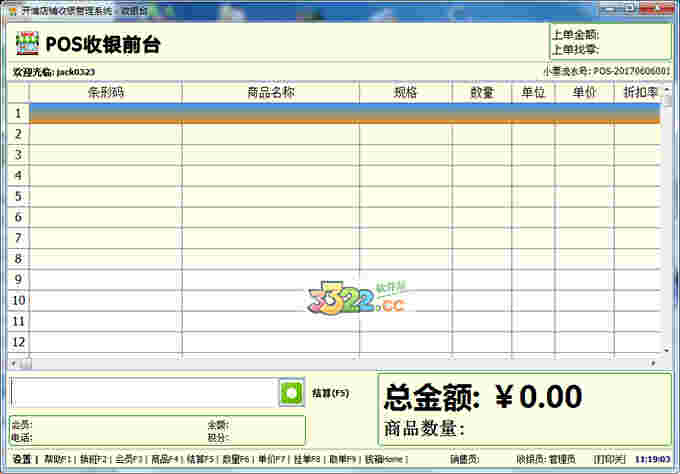
Task: Click the 规格 column header
Action: coord(405,92)
